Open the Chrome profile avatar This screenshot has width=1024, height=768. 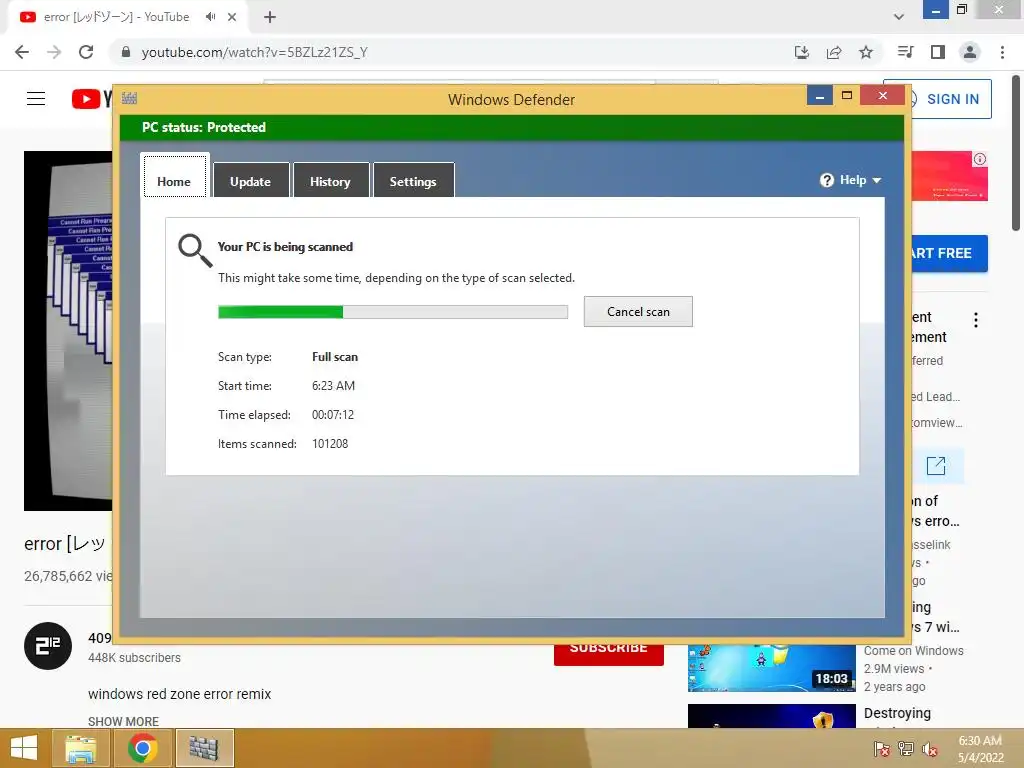(x=970, y=52)
